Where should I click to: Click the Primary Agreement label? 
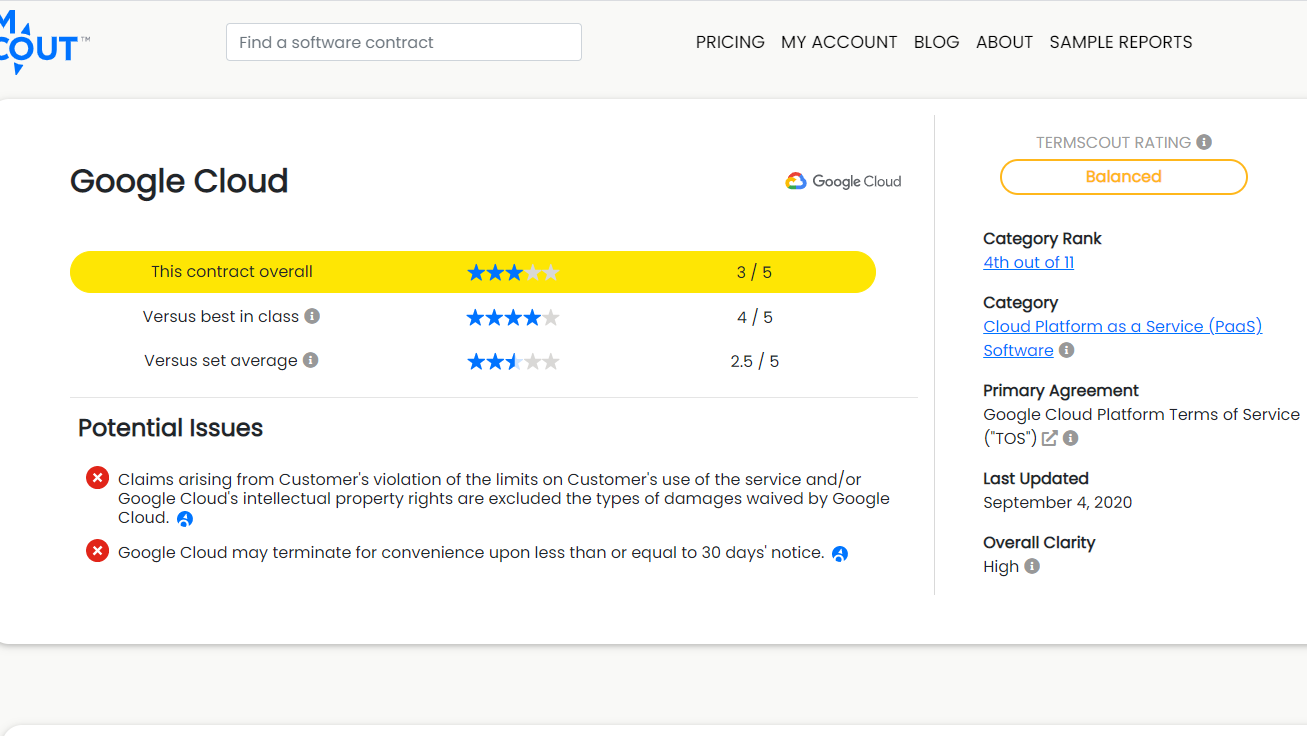tap(1061, 390)
